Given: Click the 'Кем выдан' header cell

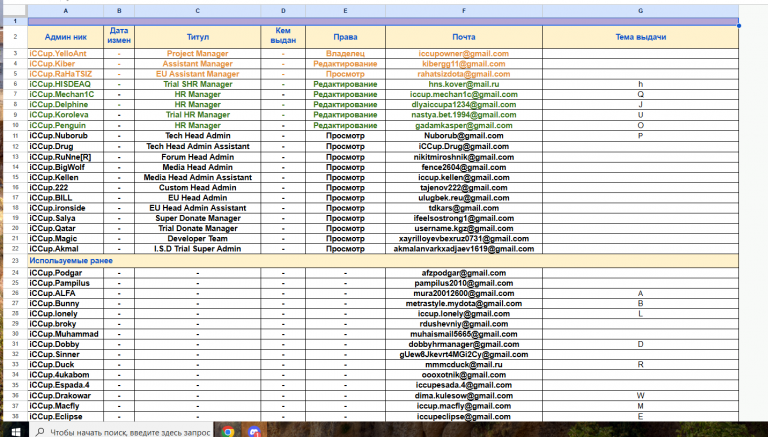Looking at the screenshot, I should coord(283,37).
